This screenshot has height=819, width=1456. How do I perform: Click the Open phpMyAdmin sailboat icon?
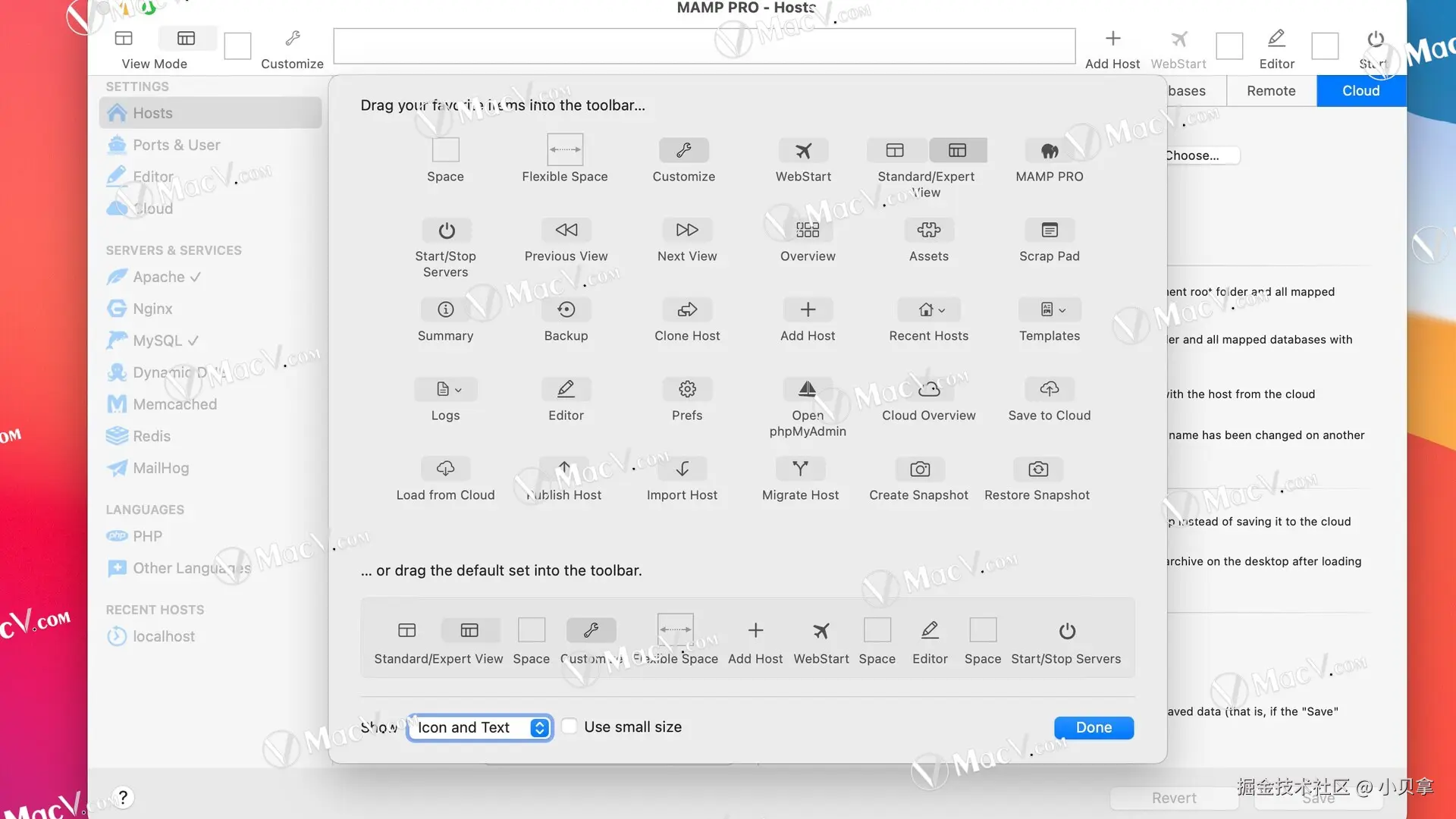[808, 389]
